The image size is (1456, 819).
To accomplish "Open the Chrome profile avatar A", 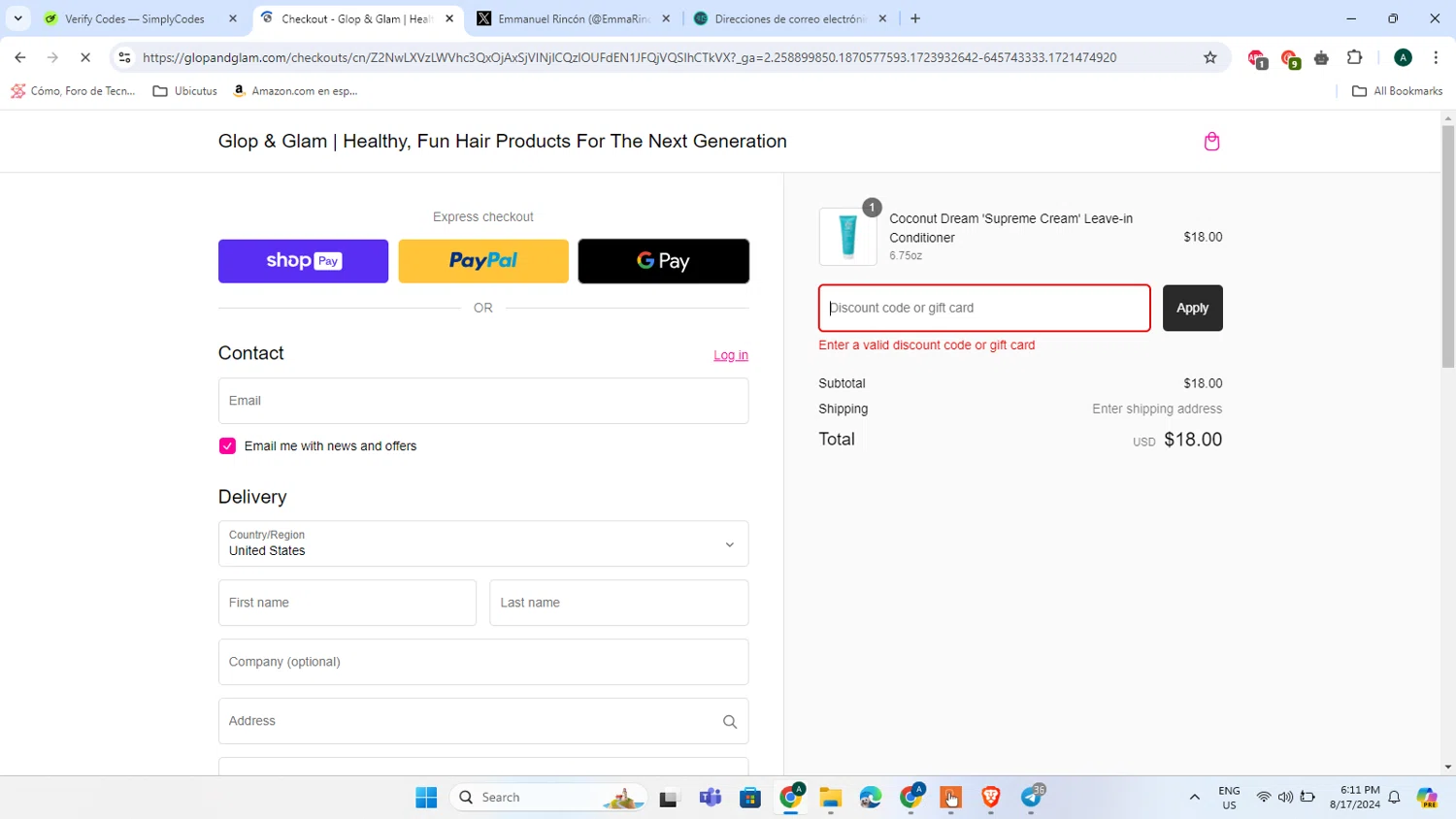I will click(1403, 57).
